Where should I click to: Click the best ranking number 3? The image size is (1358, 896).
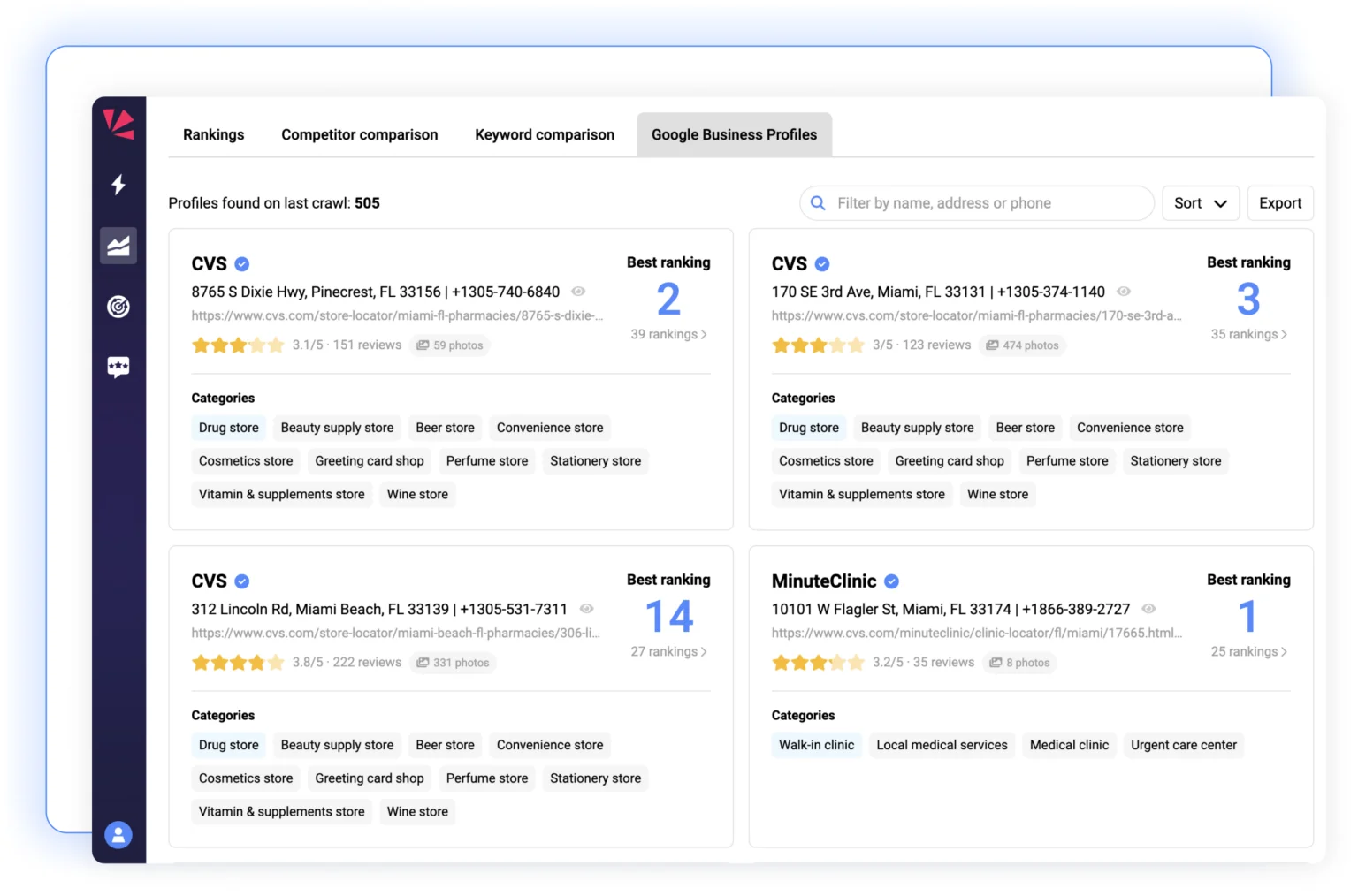coord(1248,300)
